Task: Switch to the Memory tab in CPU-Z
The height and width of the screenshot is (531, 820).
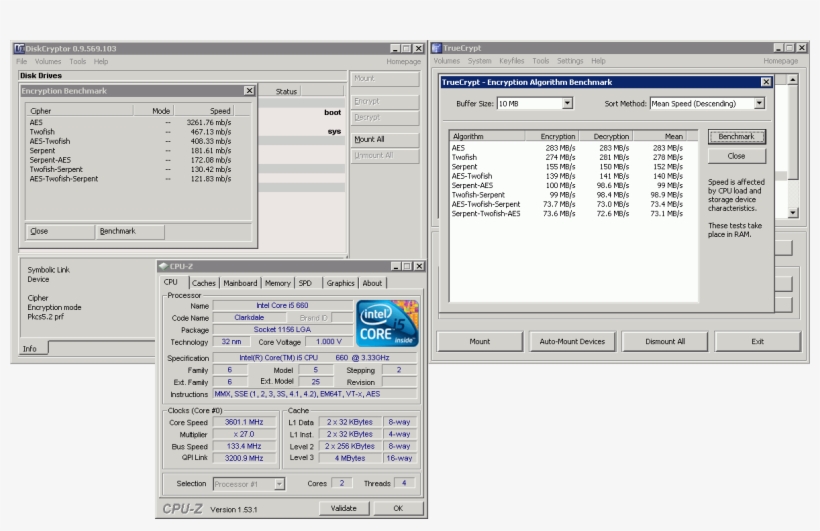Action: [x=278, y=283]
